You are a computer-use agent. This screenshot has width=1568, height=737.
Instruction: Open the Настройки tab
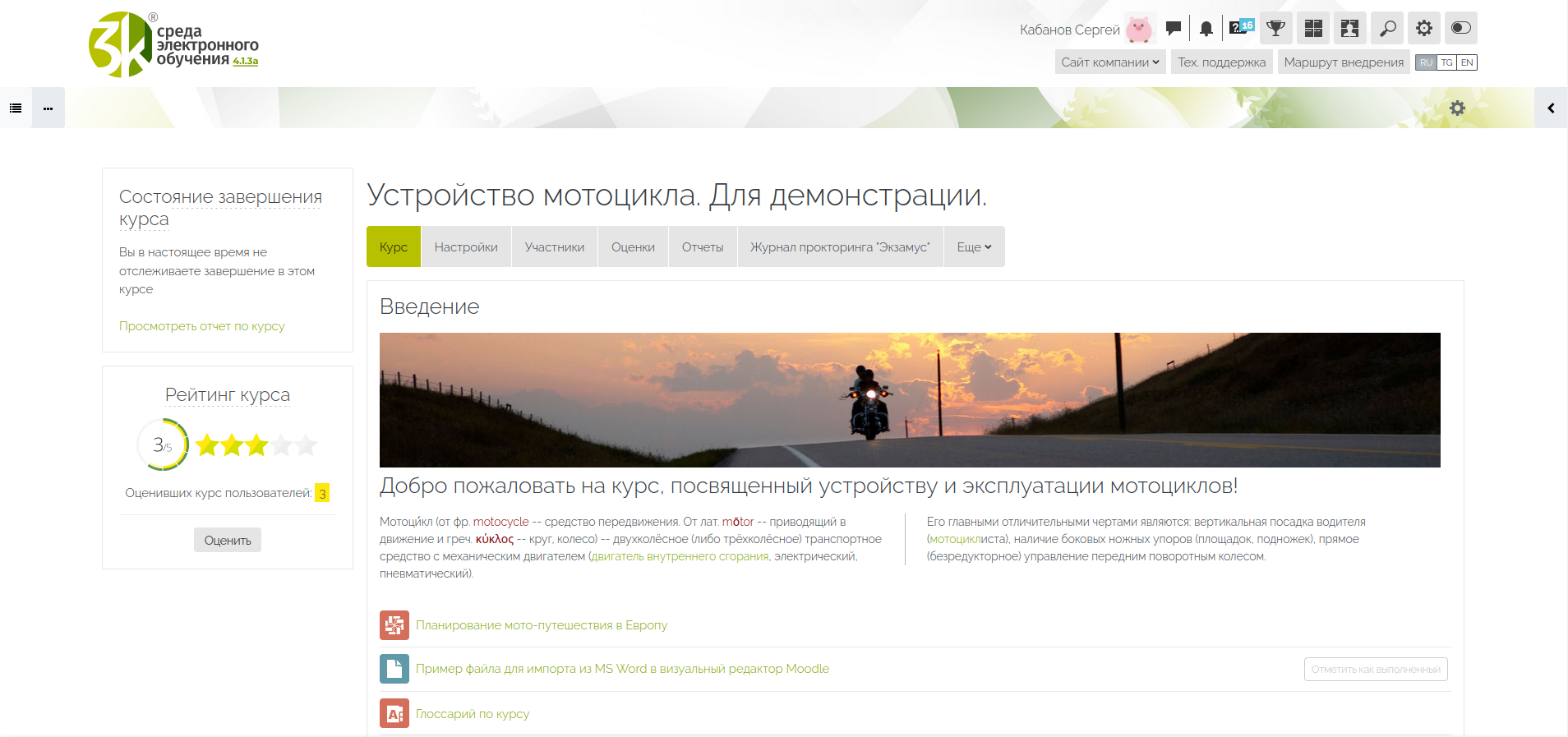[x=466, y=246]
